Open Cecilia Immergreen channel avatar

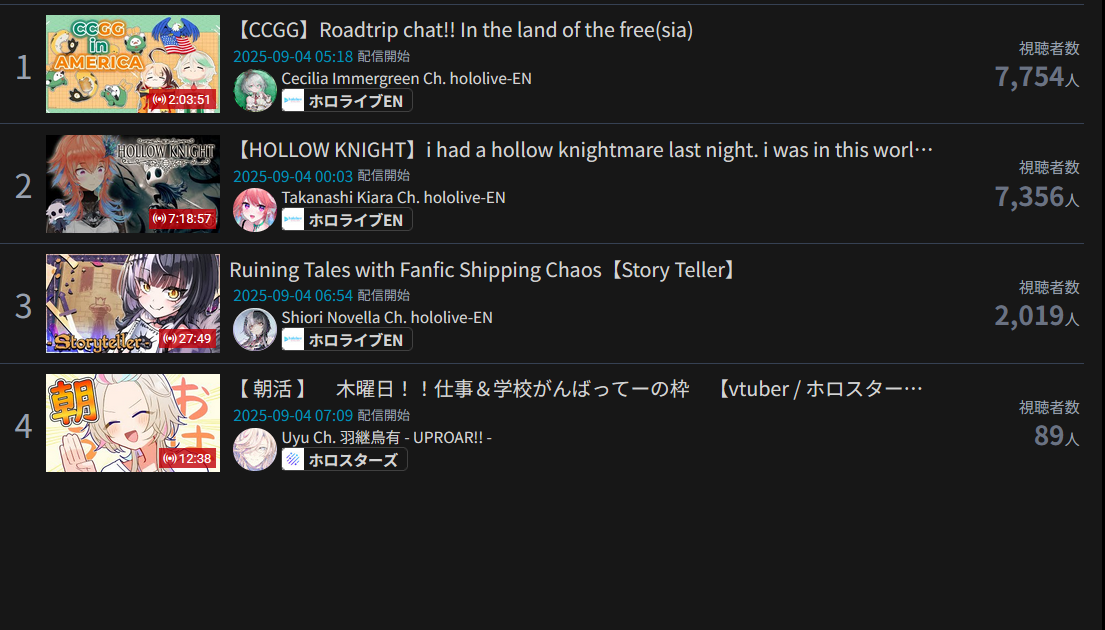coord(254,90)
